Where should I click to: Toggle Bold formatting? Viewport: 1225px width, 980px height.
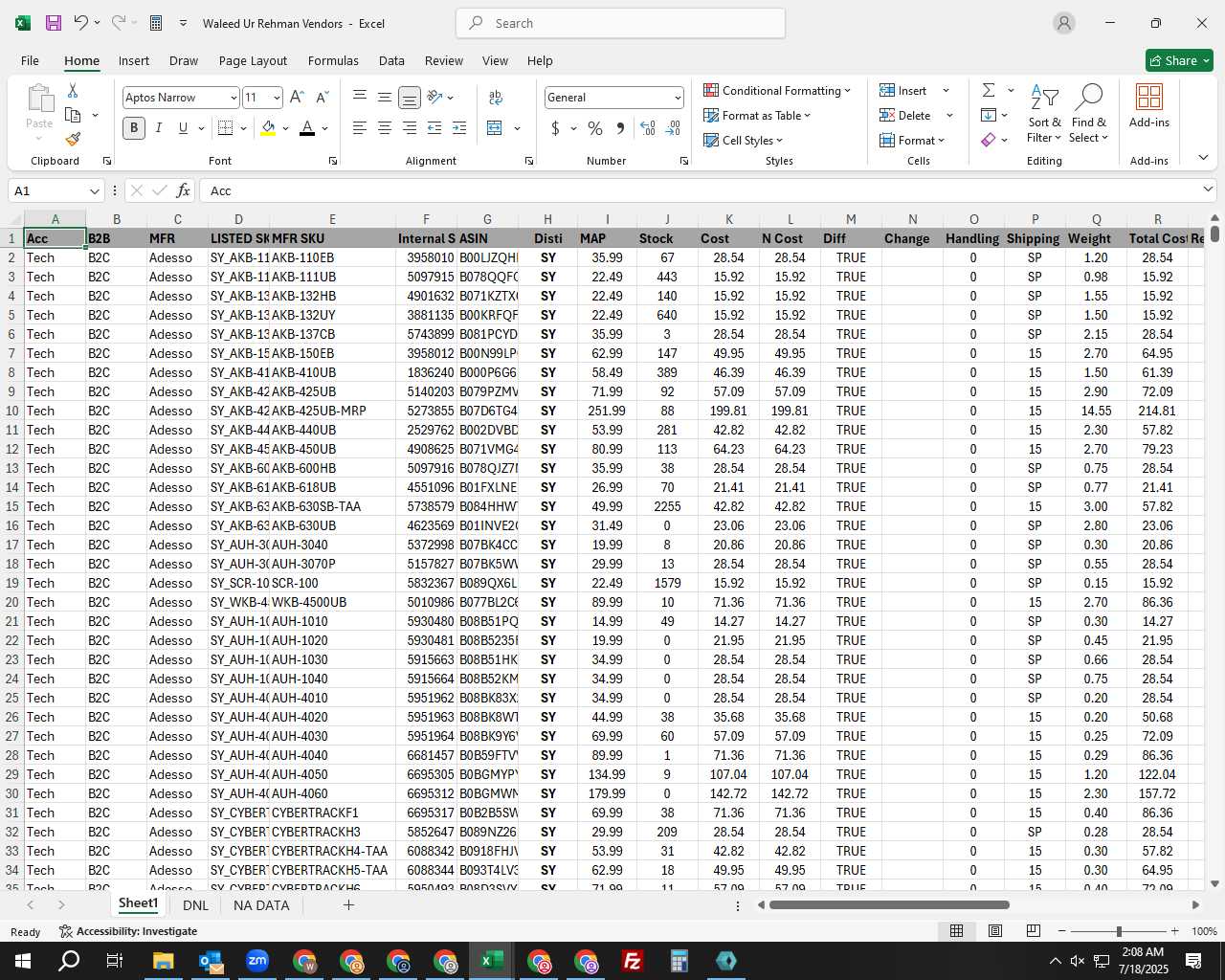pyautogui.click(x=134, y=127)
